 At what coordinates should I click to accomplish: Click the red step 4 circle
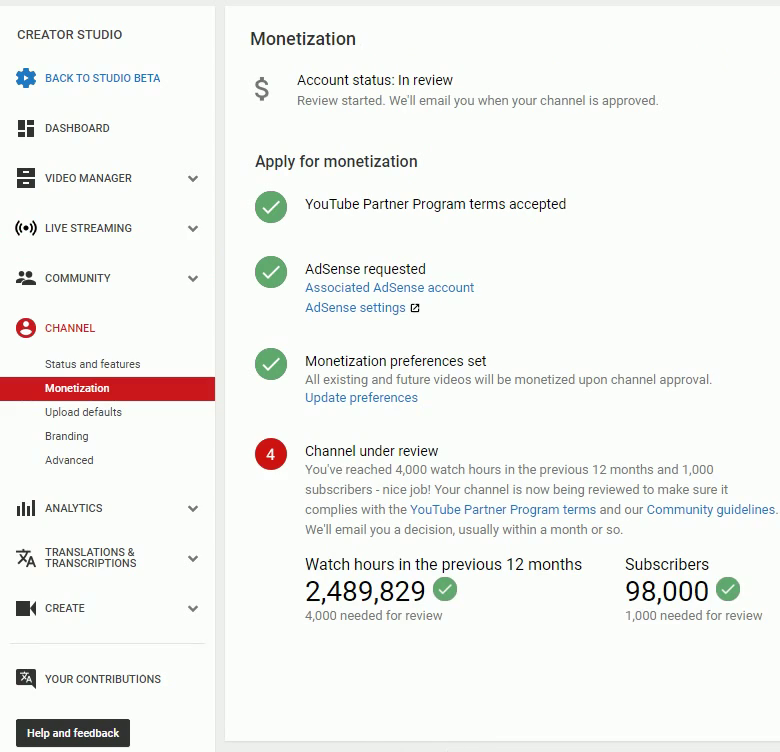(x=271, y=454)
